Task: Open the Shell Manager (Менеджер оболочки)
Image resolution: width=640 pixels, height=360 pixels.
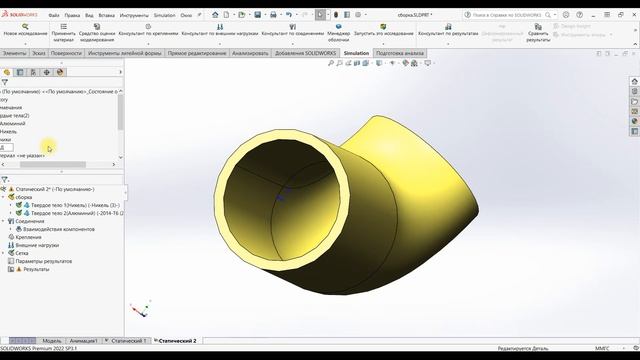Action: [338, 33]
